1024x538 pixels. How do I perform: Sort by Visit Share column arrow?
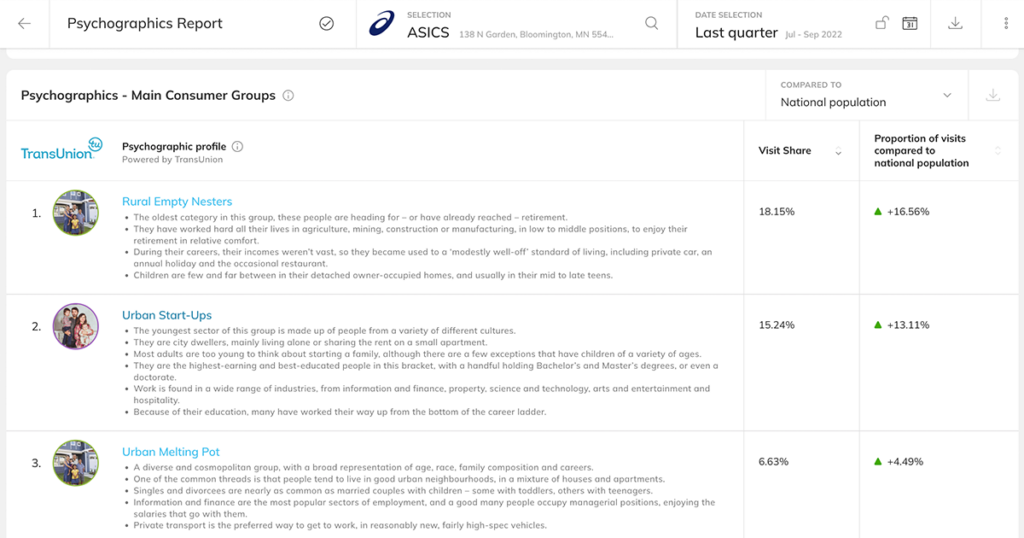pyautogui.click(x=839, y=151)
